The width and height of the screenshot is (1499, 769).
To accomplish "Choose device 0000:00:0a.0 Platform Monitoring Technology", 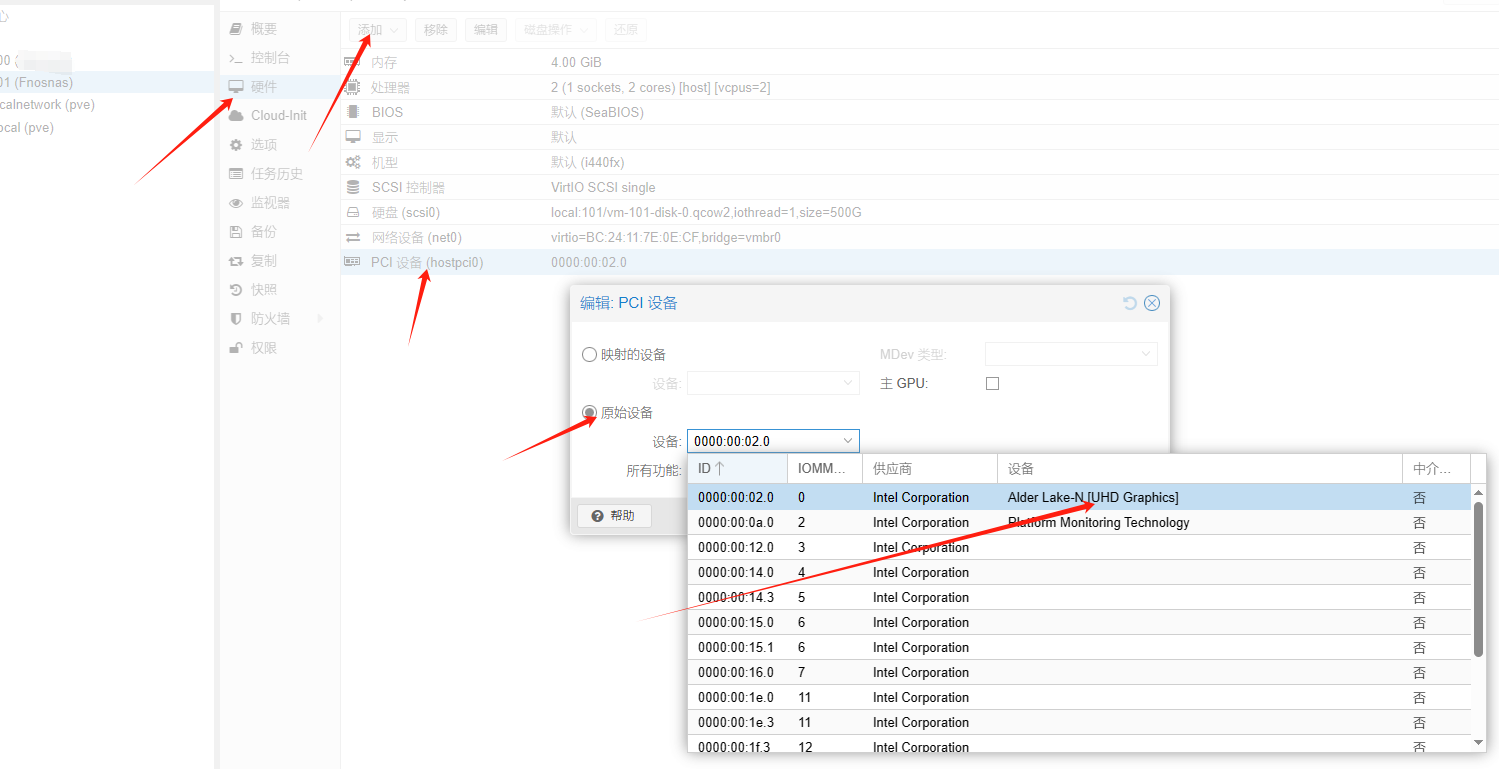I will click(x=1079, y=522).
